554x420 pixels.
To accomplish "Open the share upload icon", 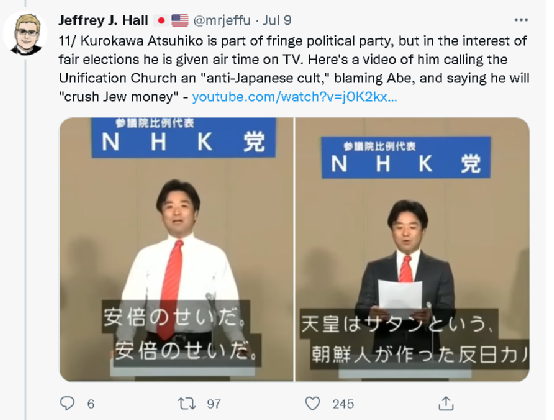I will (x=446, y=403).
